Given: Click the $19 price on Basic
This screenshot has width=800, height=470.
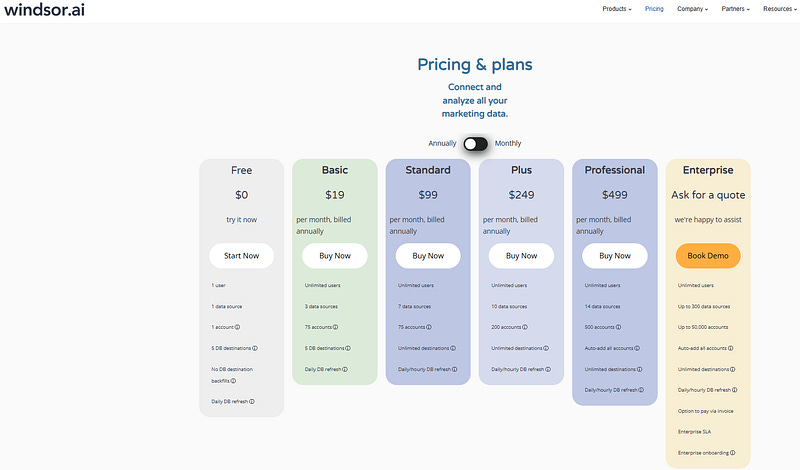Looking at the screenshot, I should coord(335,195).
